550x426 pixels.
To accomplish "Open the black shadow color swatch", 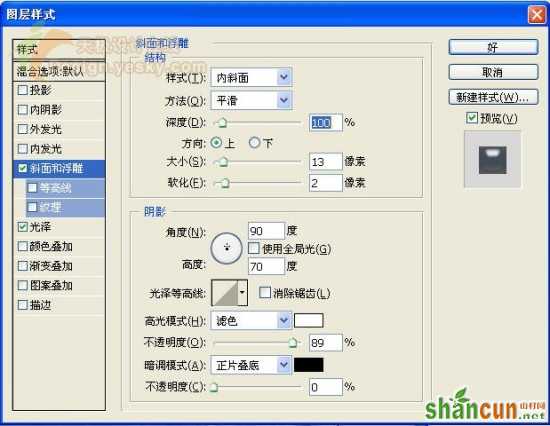I will click(x=309, y=365).
